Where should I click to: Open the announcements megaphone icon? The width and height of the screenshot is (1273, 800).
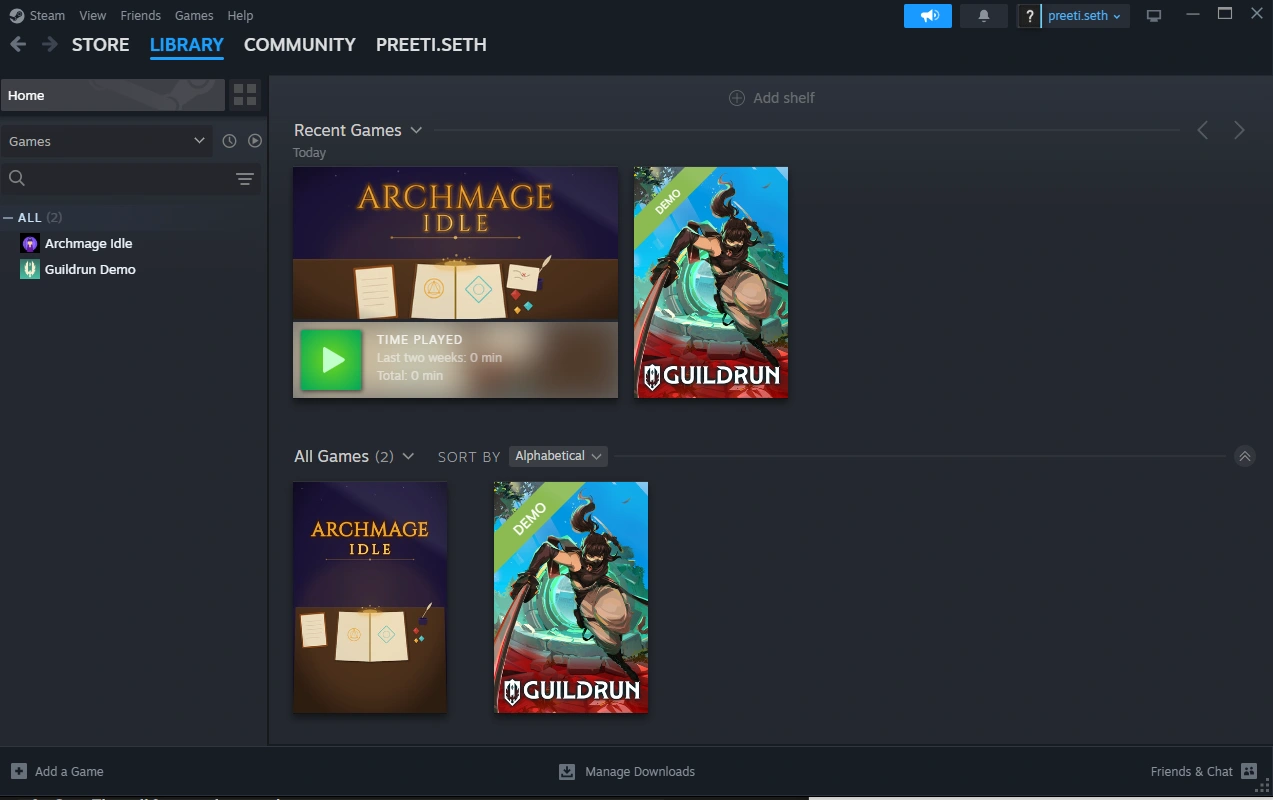[x=928, y=16]
